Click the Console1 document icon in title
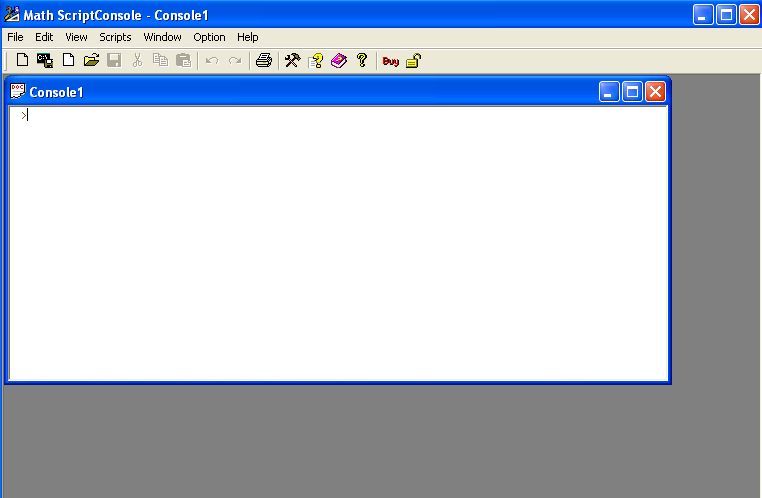Image resolution: width=762 pixels, height=498 pixels. (17, 91)
